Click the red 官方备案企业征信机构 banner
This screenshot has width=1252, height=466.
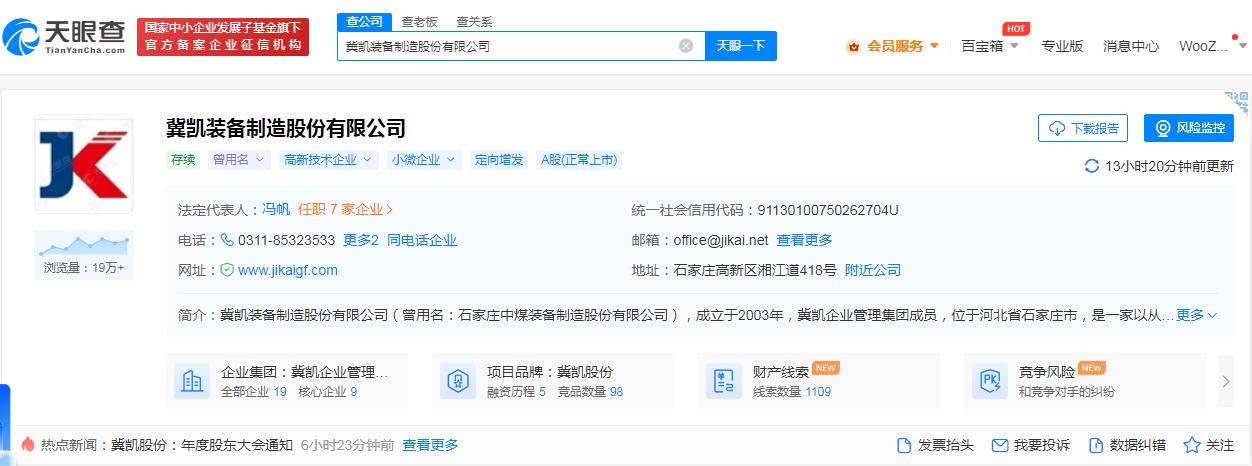click(223, 37)
